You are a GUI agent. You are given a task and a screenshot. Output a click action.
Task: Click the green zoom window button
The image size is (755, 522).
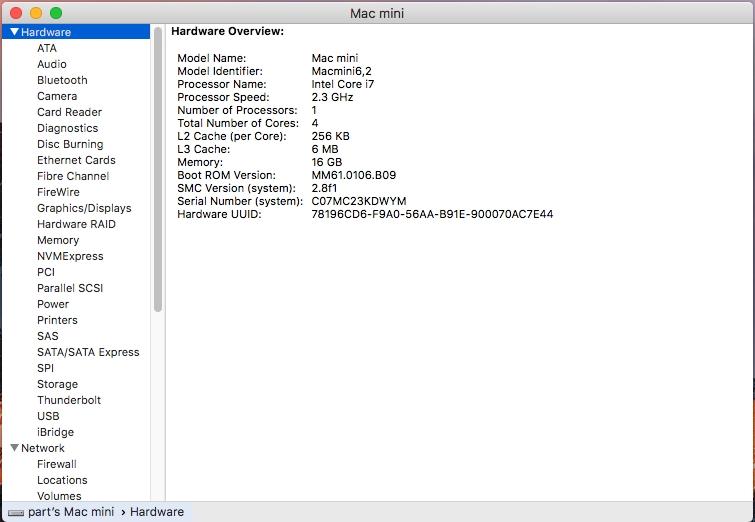[x=56, y=13]
